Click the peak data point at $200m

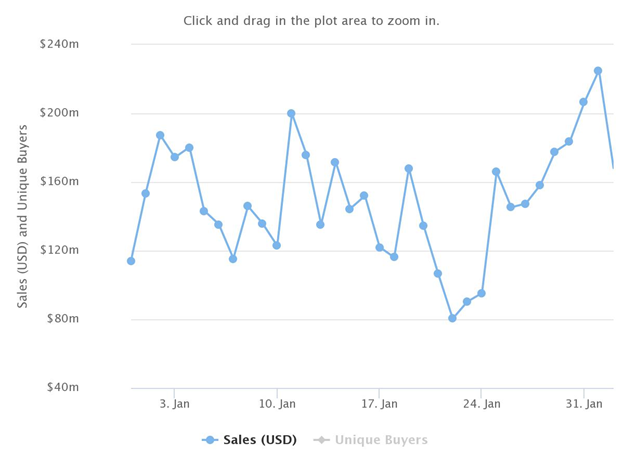(291, 114)
